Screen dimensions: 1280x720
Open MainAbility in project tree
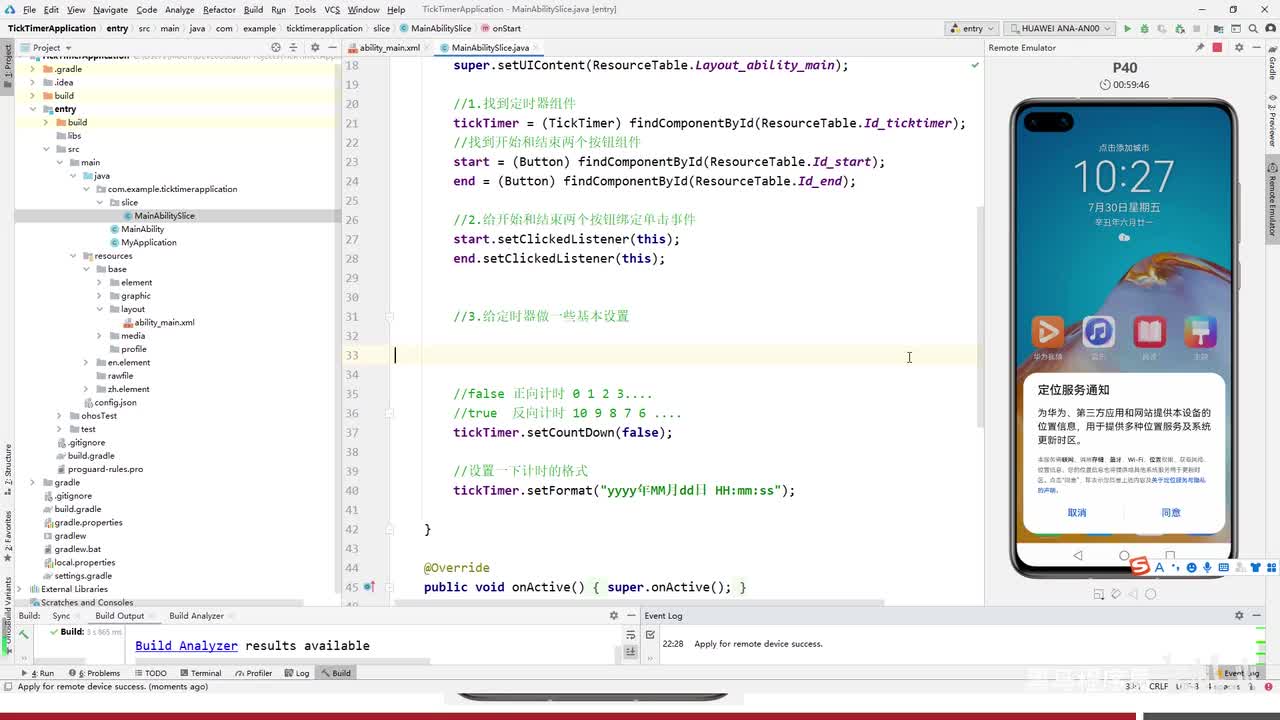click(x=142, y=229)
